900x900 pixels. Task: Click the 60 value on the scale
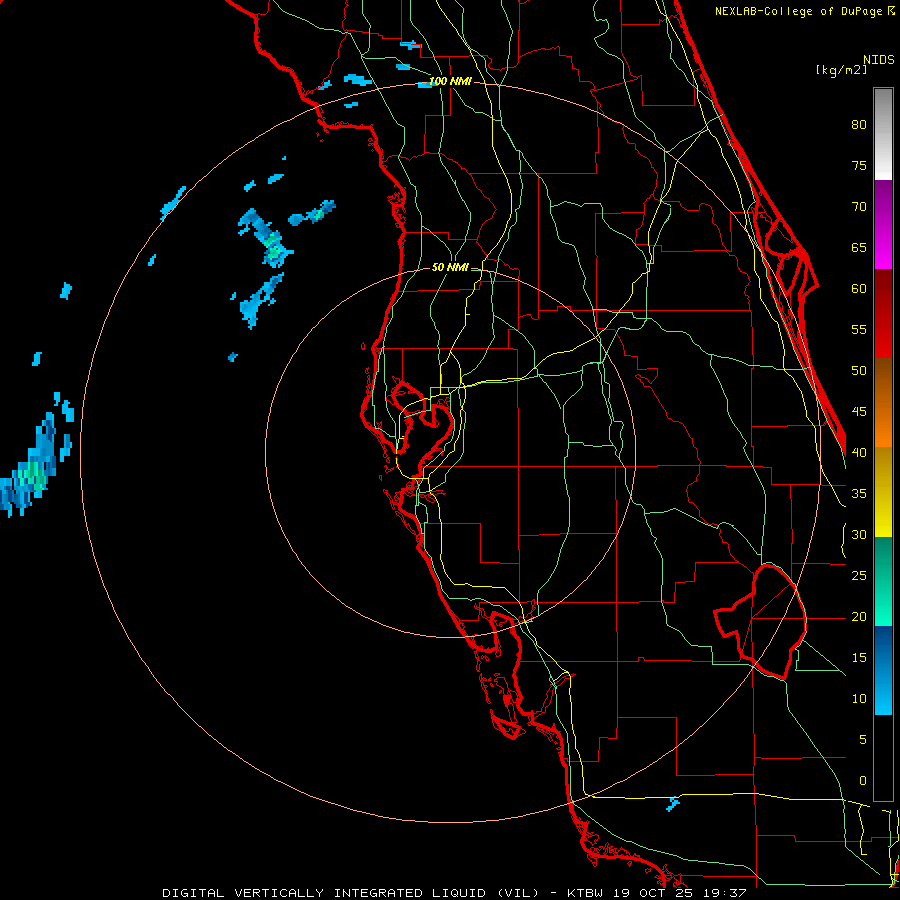[859, 289]
